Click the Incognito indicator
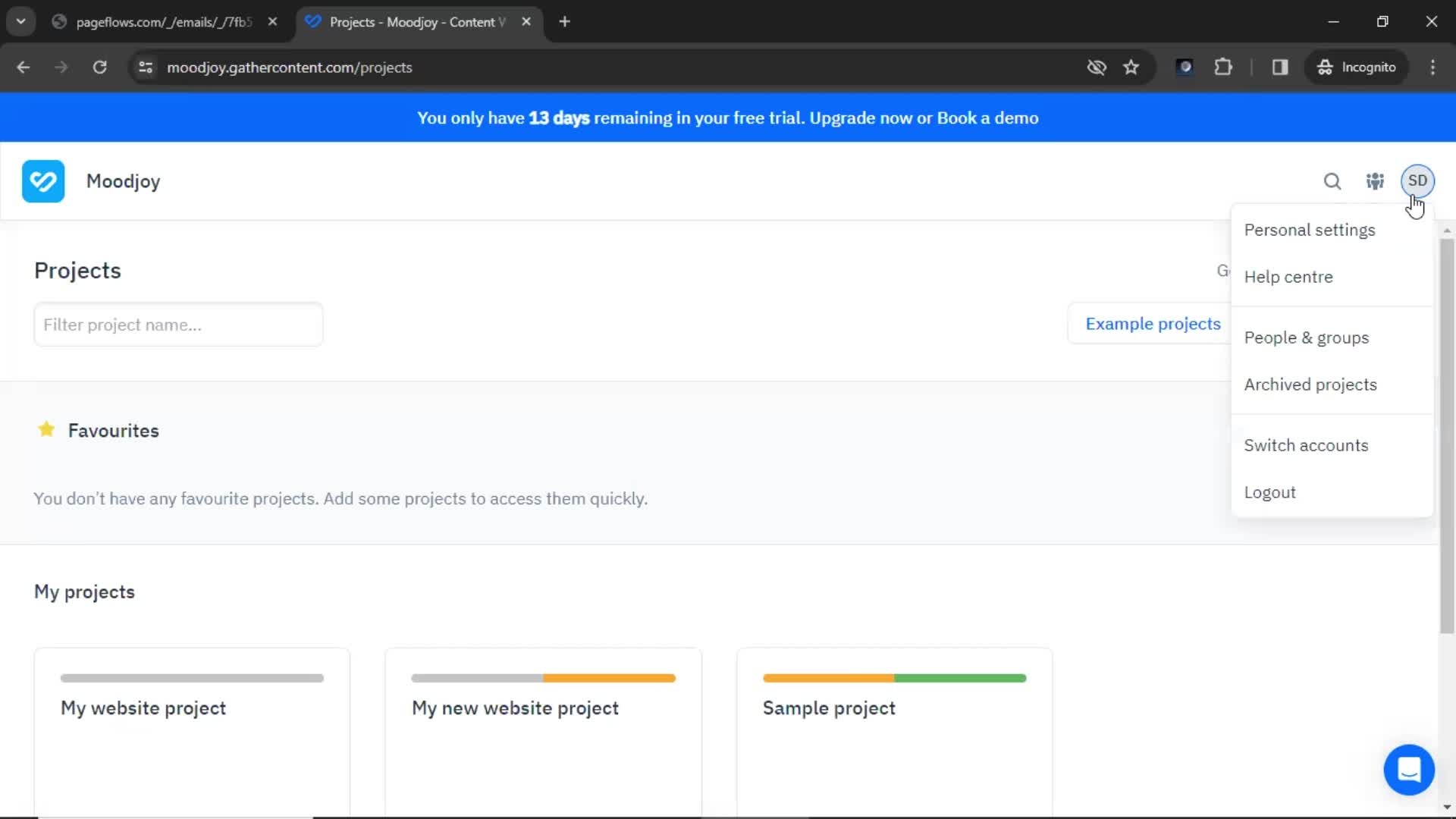1456x819 pixels. [x=1356, y=67]
